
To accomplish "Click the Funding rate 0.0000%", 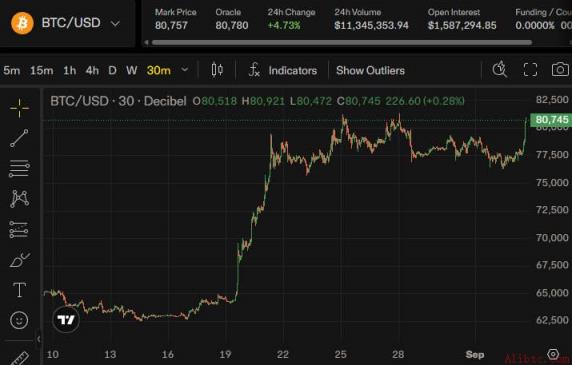I will 535,25.
